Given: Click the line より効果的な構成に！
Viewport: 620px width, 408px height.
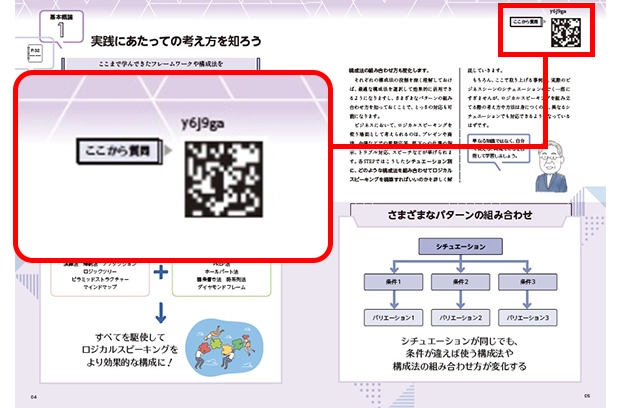Looking at the screenshot, I should coord(130,362).
